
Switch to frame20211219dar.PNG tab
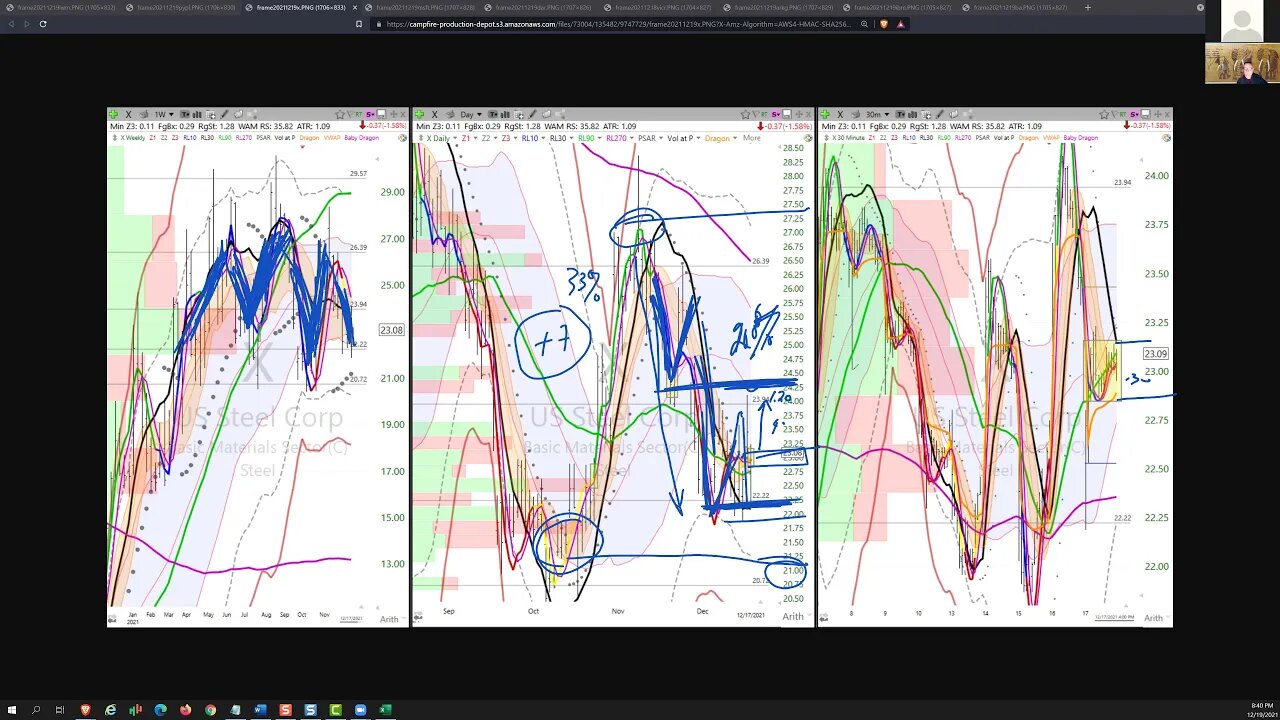[540, 7]
